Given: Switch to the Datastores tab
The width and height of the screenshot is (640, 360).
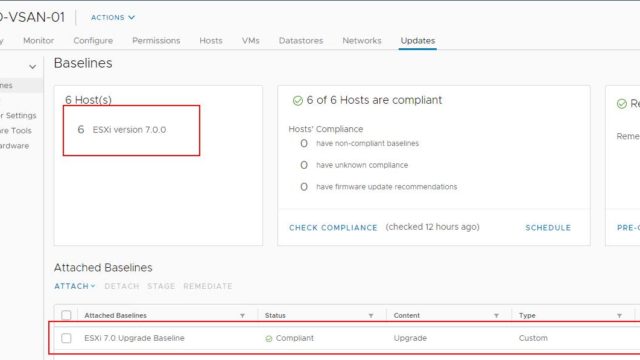Looking at the screenshot, I should pyautogui.click(x=301, y=40).
